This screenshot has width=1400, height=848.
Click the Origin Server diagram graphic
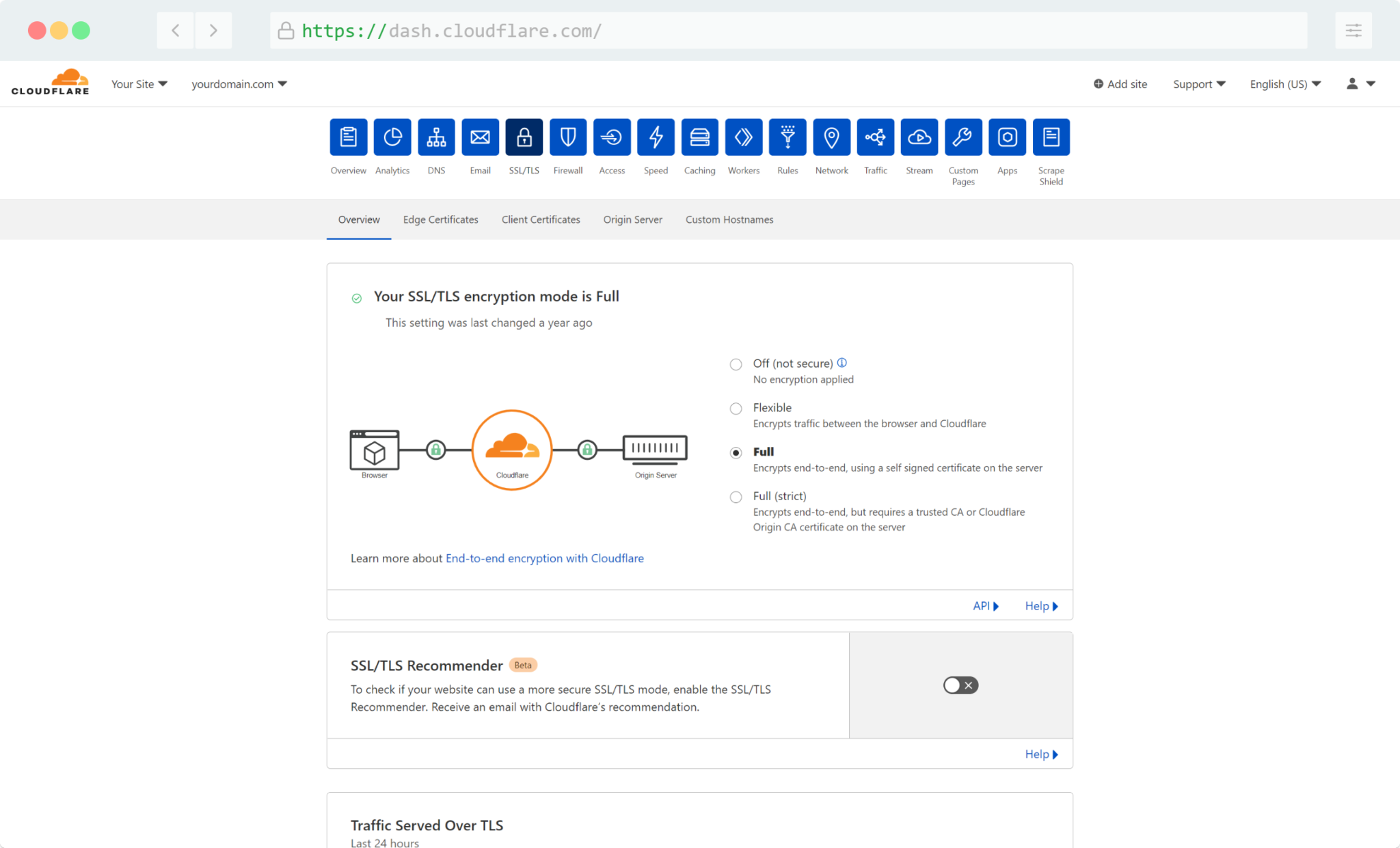coord(655,456)
